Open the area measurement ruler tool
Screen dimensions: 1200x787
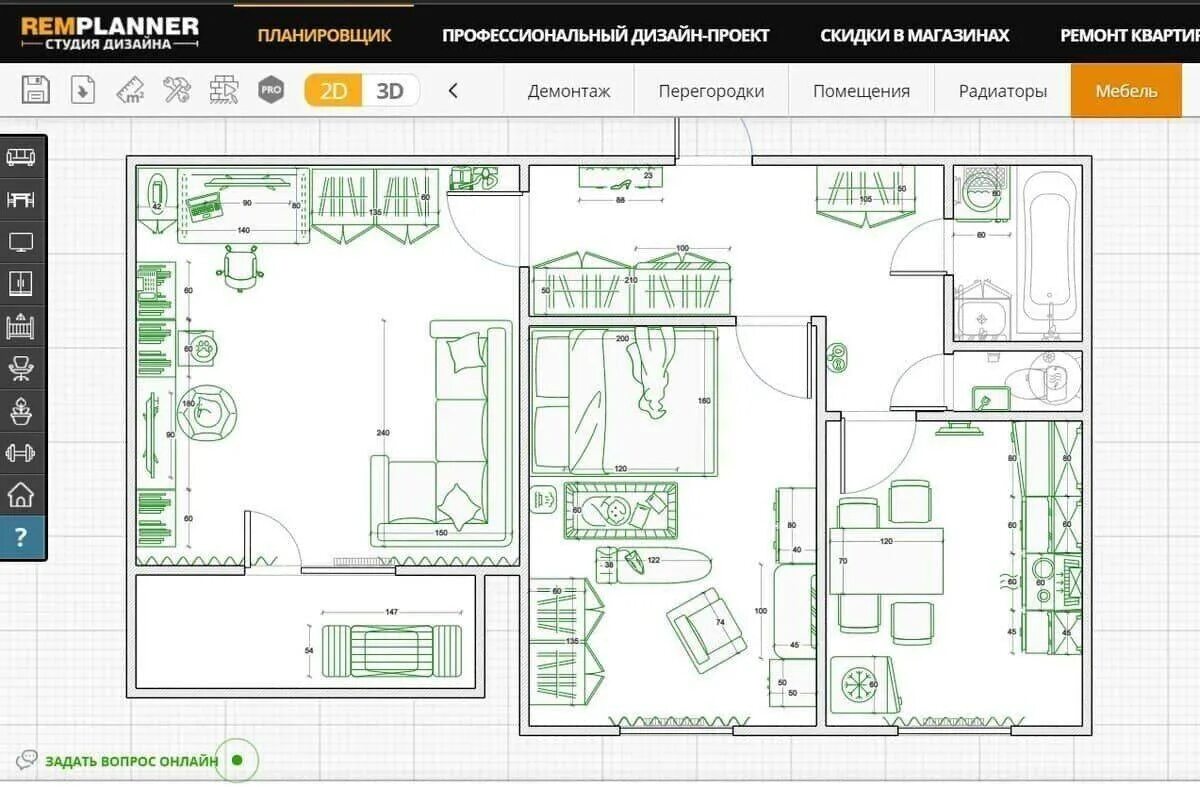130,90
